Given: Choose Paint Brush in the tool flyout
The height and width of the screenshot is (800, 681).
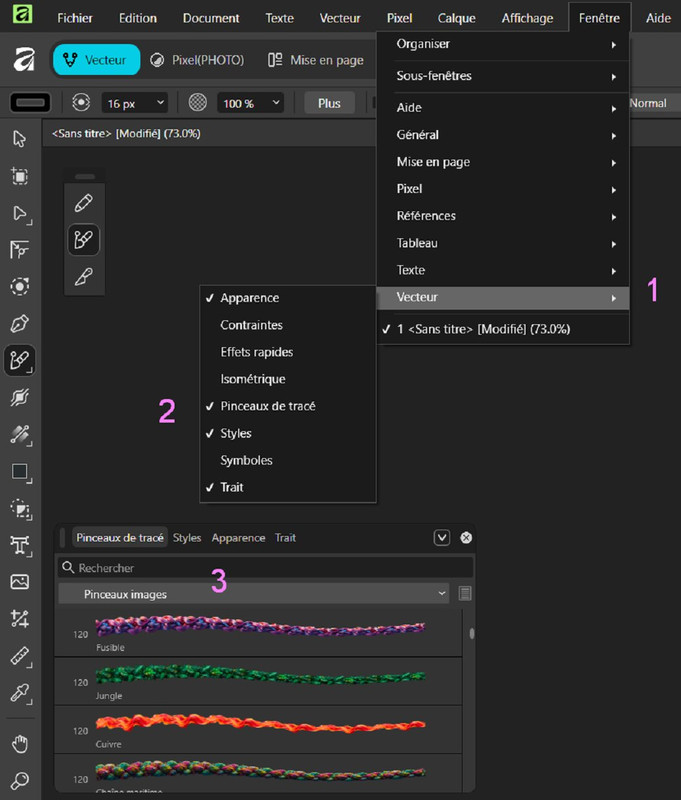Looking at the screenshot, I should click(x=84, y=277).
